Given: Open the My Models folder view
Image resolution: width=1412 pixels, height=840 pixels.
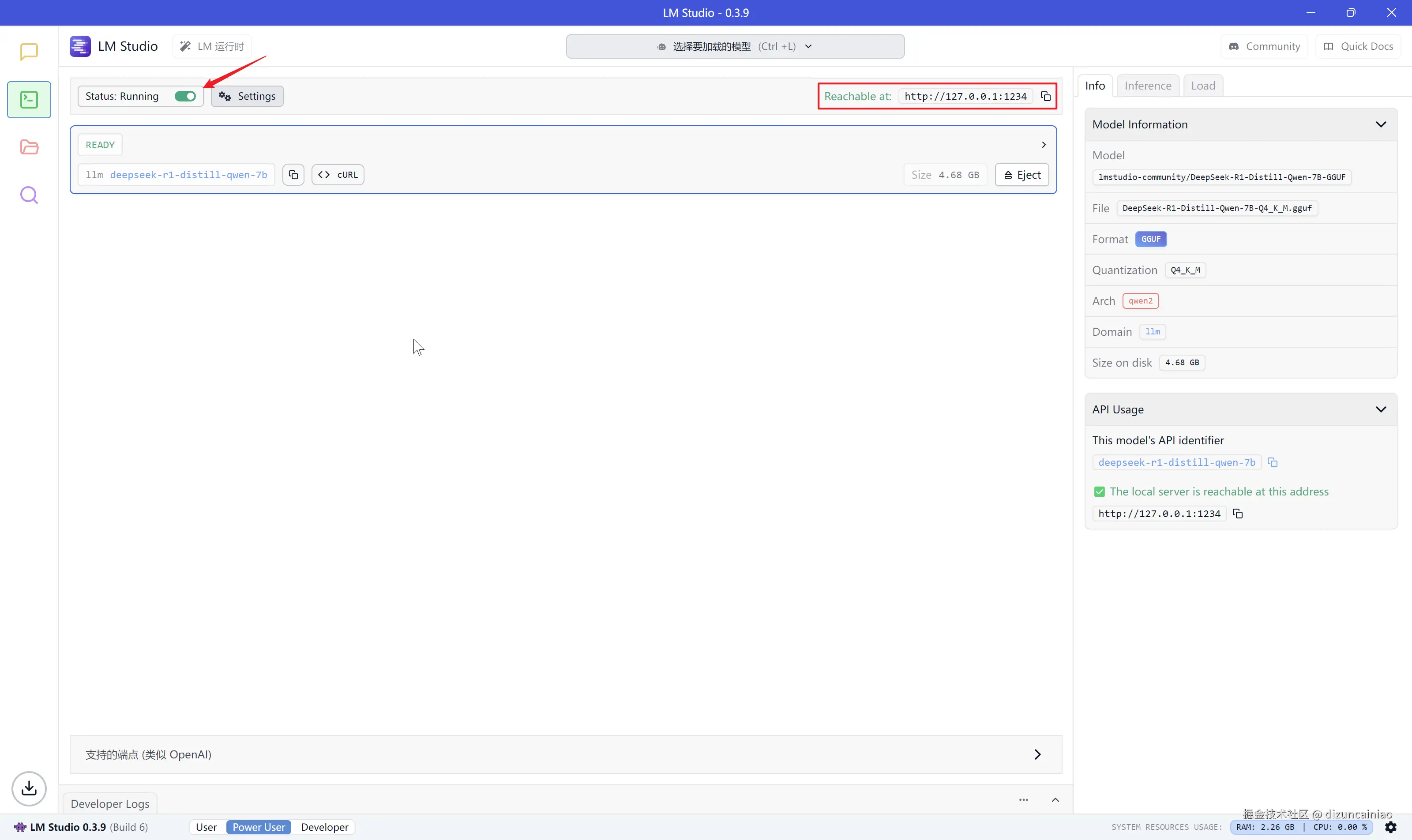Looking at the screenshot, I should pos(29,147).
